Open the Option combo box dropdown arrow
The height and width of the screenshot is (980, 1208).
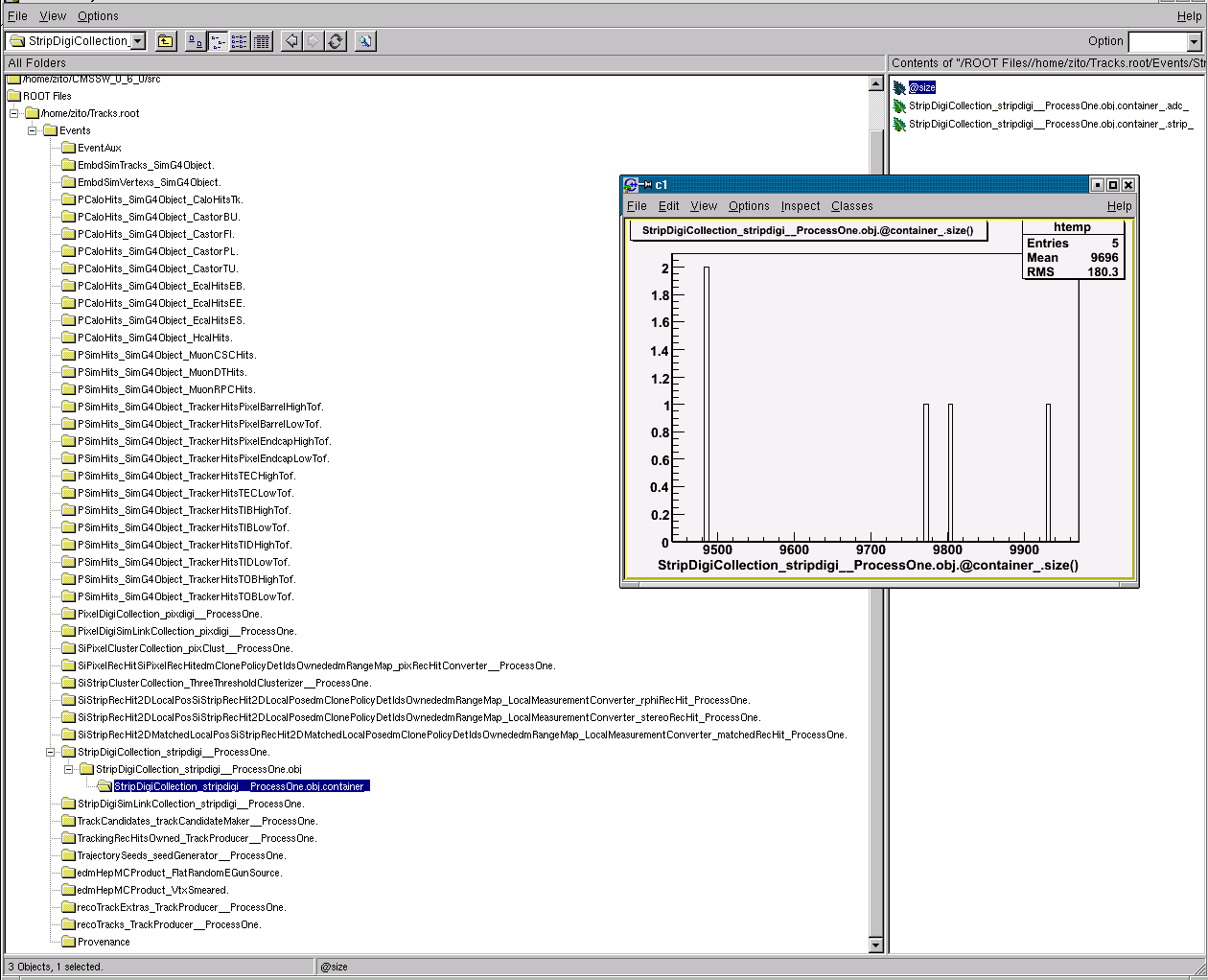click(1194, 42)
